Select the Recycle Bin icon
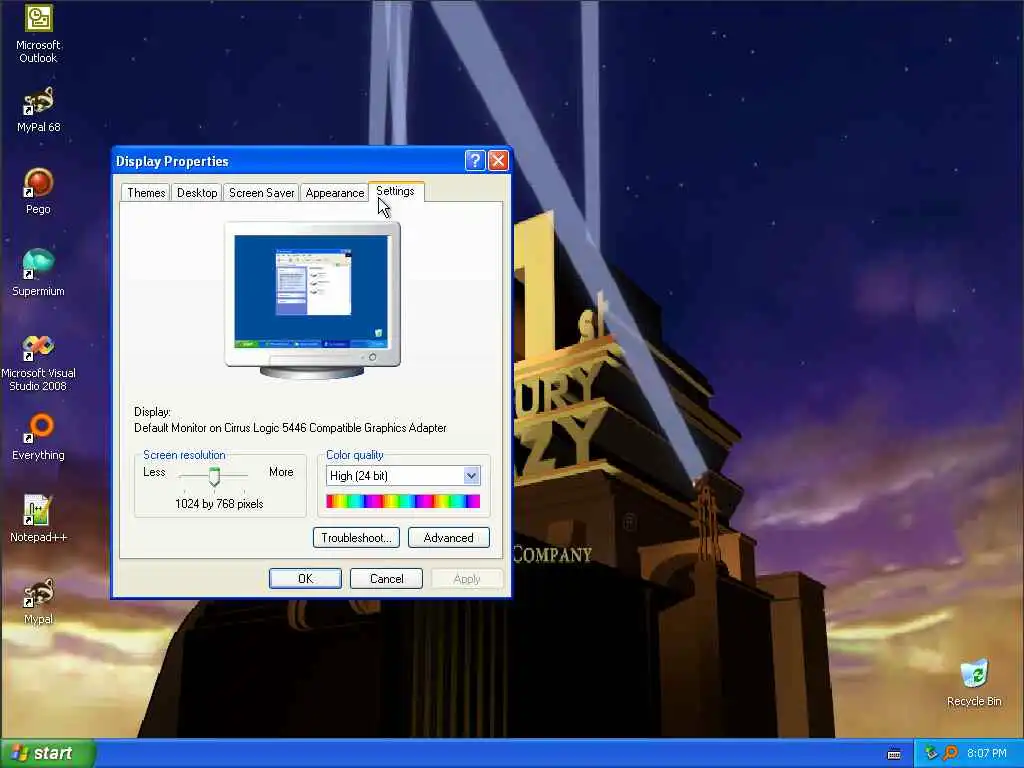Viewport: 1024px width, 768px height. (x=974, y=683)
